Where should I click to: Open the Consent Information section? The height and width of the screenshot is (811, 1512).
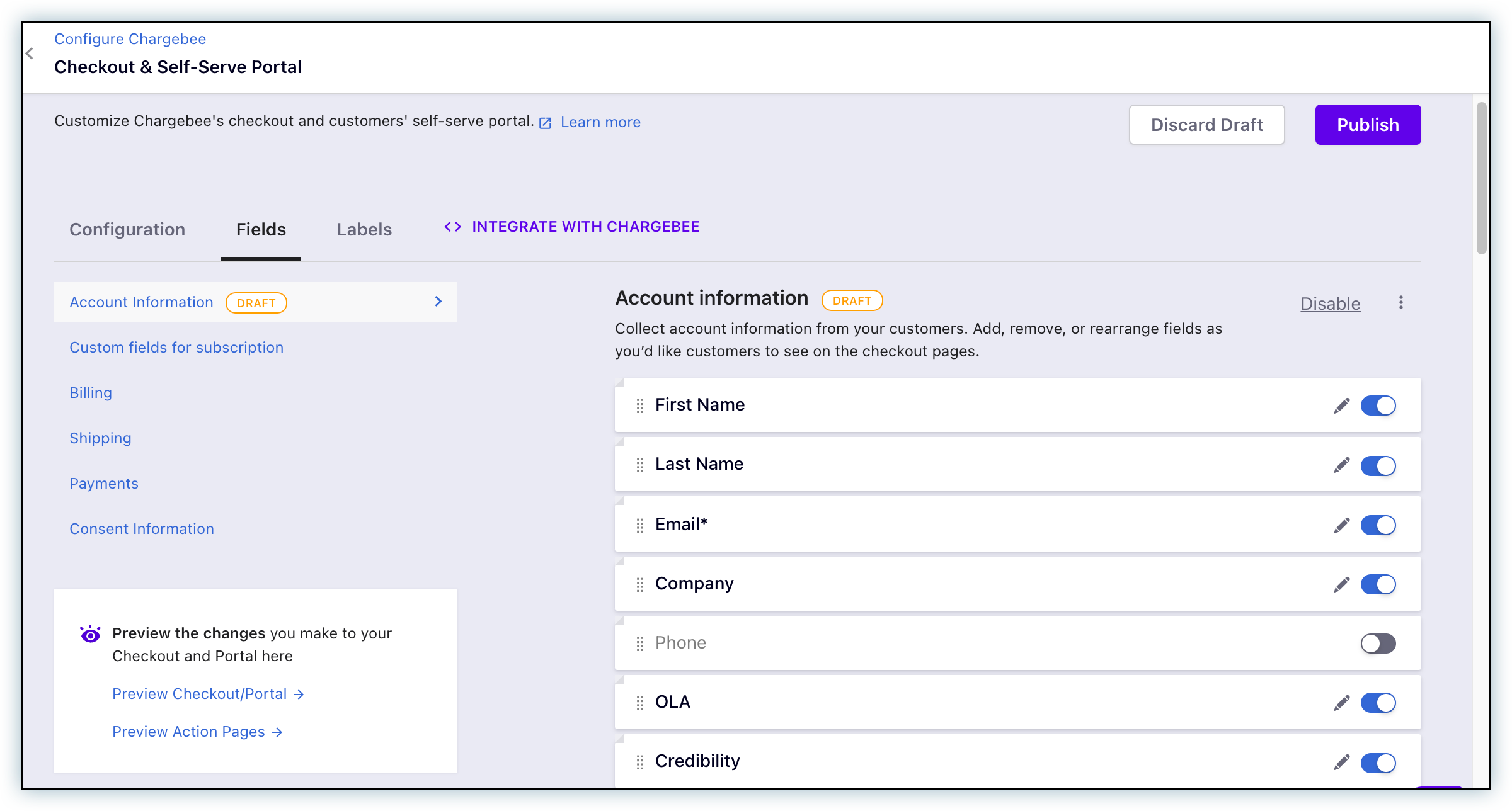142,529
